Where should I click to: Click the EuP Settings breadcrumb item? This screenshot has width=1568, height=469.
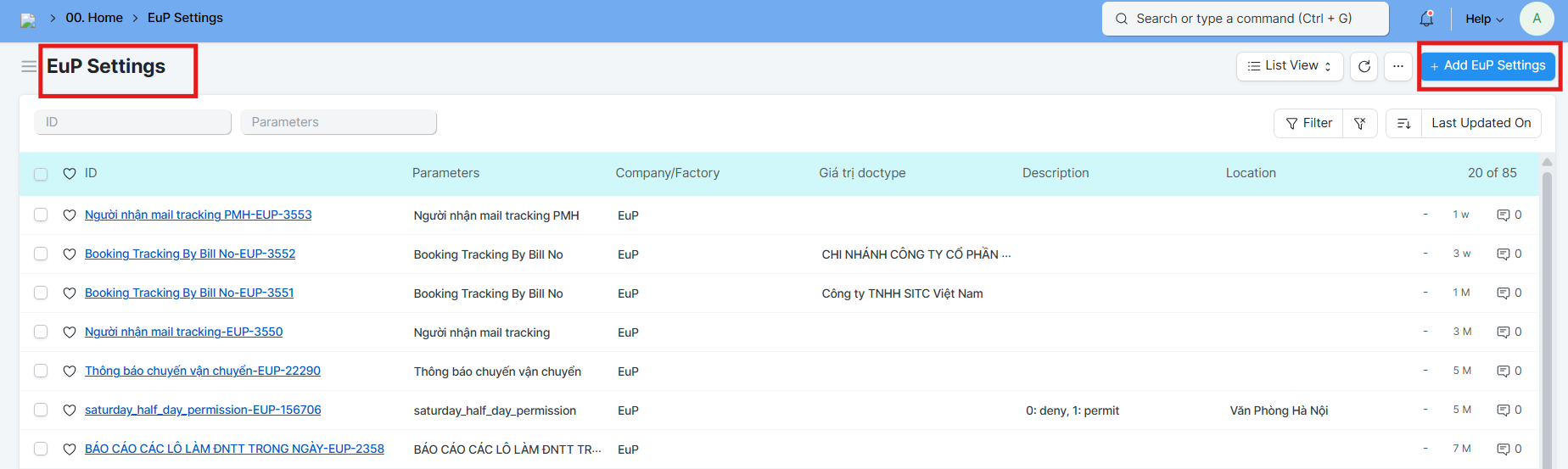pyautogui.click(x=185, y=18)
